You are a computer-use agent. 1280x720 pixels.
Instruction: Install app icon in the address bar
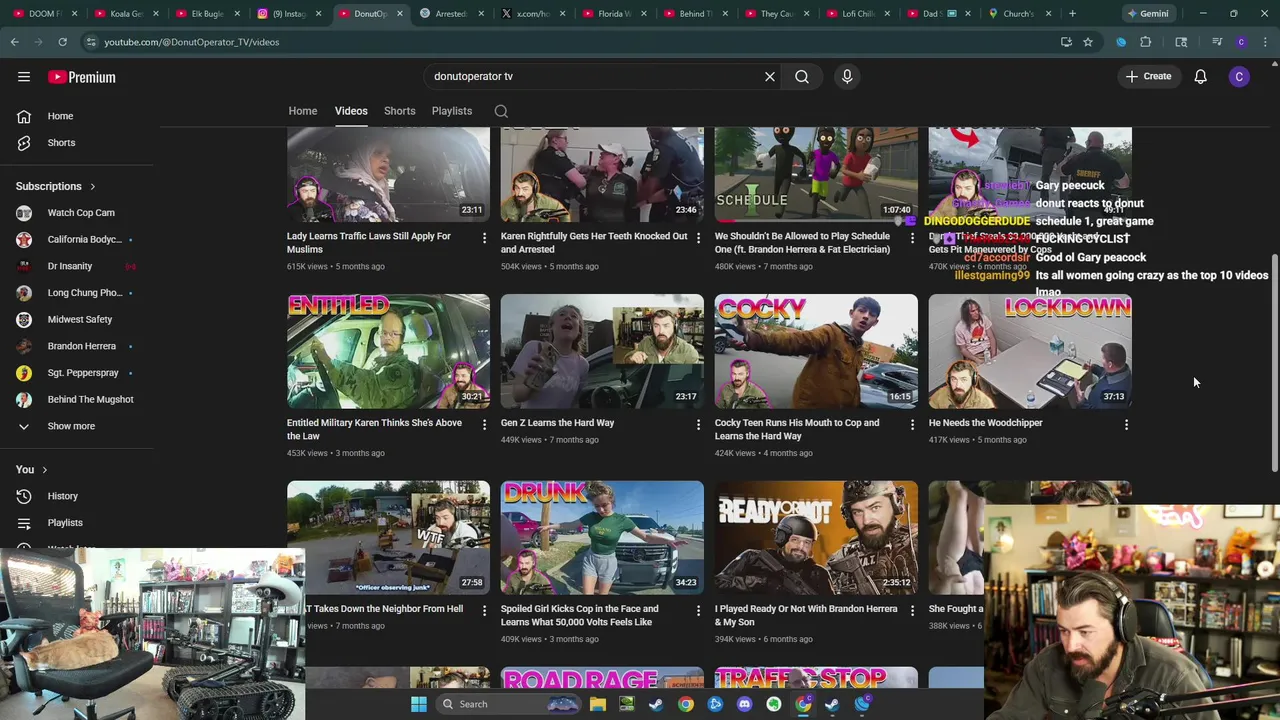[x=1066, y=42]
